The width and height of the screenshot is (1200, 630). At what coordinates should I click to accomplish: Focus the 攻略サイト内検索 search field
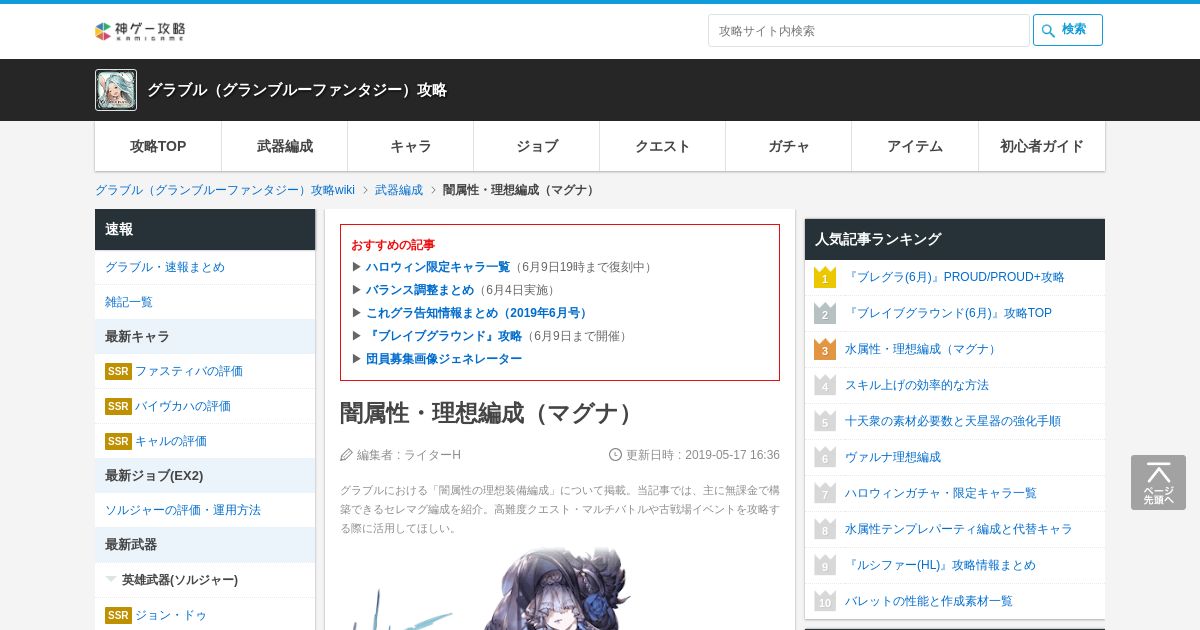(868, 30)
